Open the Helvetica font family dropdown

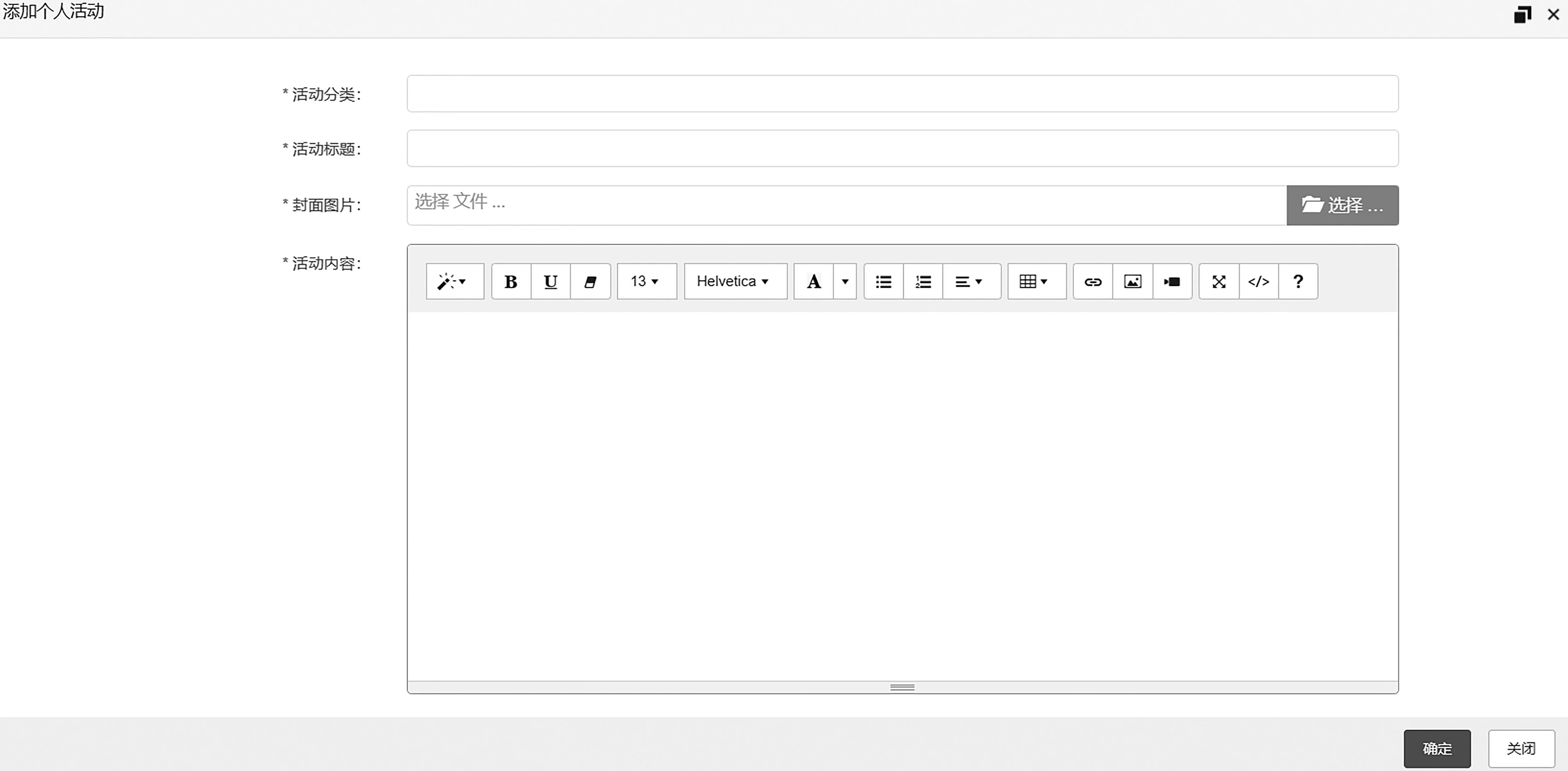point(735,281)
